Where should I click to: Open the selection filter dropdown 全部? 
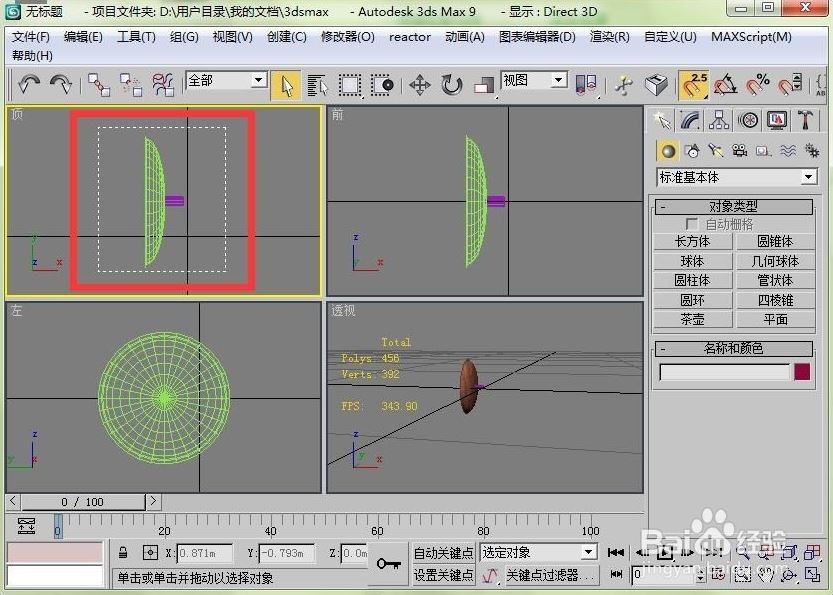pyautogui.click(x=226, y=81)
